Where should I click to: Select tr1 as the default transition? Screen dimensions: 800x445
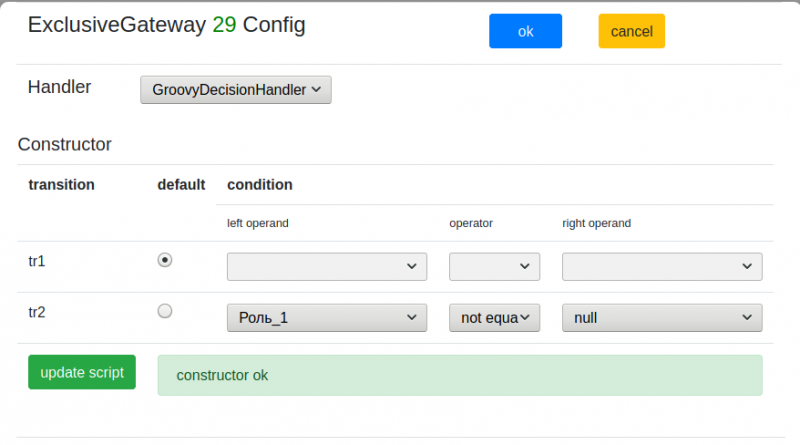(x=164, y=260)
